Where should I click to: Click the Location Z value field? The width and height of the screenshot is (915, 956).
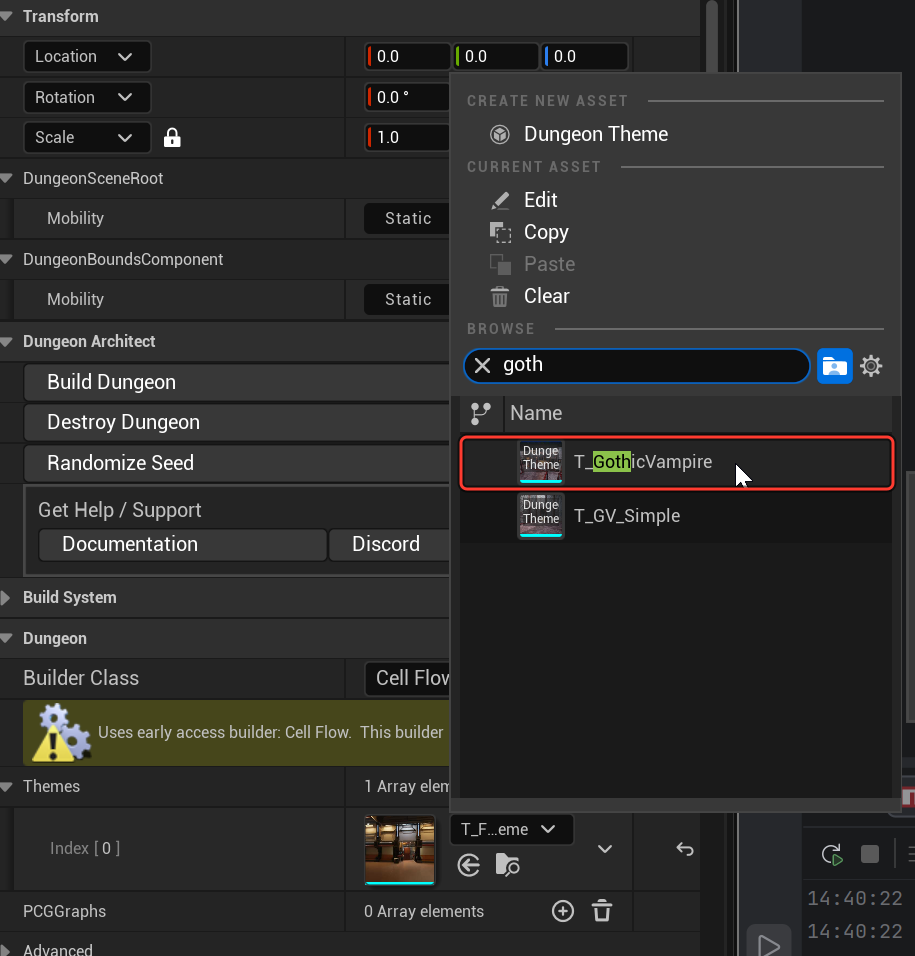coord(585,57)
